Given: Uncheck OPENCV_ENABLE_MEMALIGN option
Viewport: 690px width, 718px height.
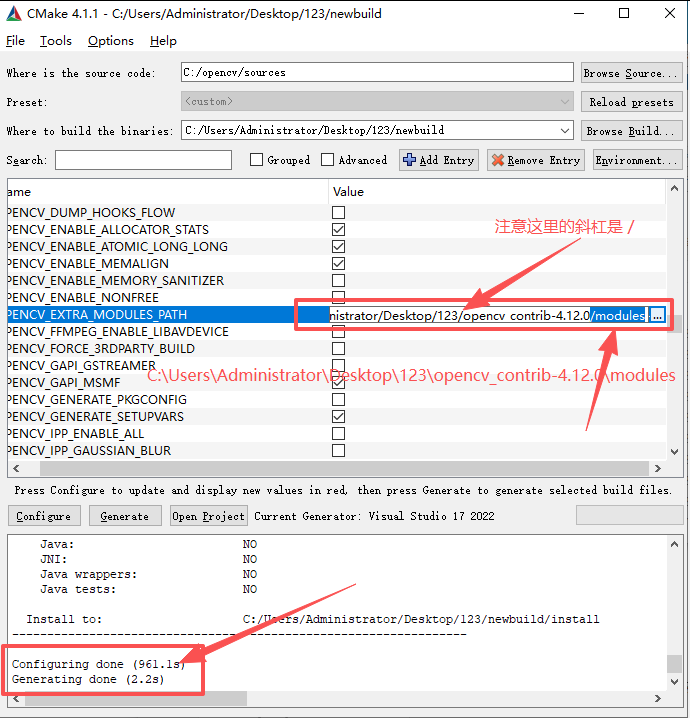Looking at the screenshot, I should (x=338, y=263).
